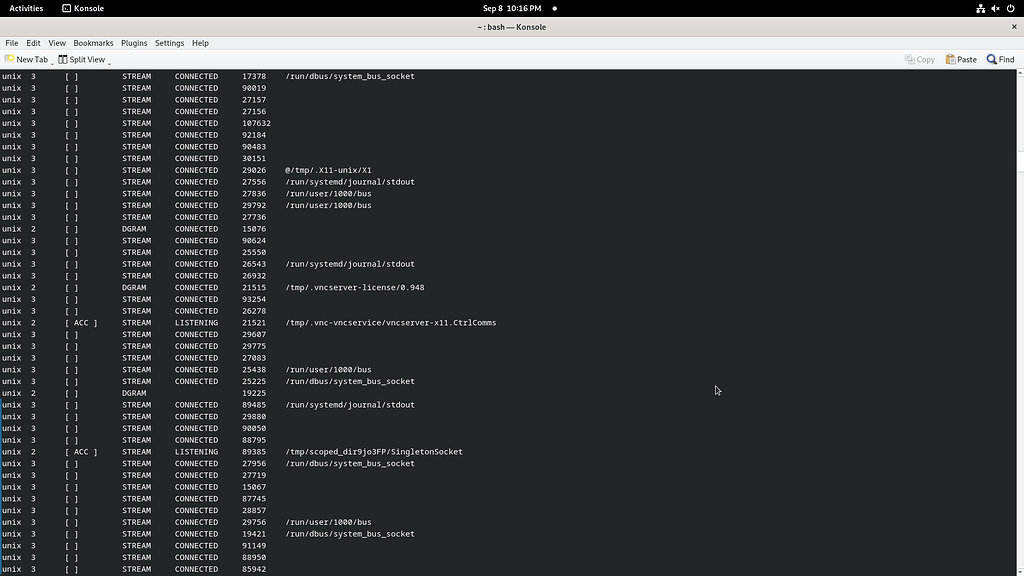Screen dimensions: 1024x576
Task: Open the Help menu
Action: (x=200, y=43)
